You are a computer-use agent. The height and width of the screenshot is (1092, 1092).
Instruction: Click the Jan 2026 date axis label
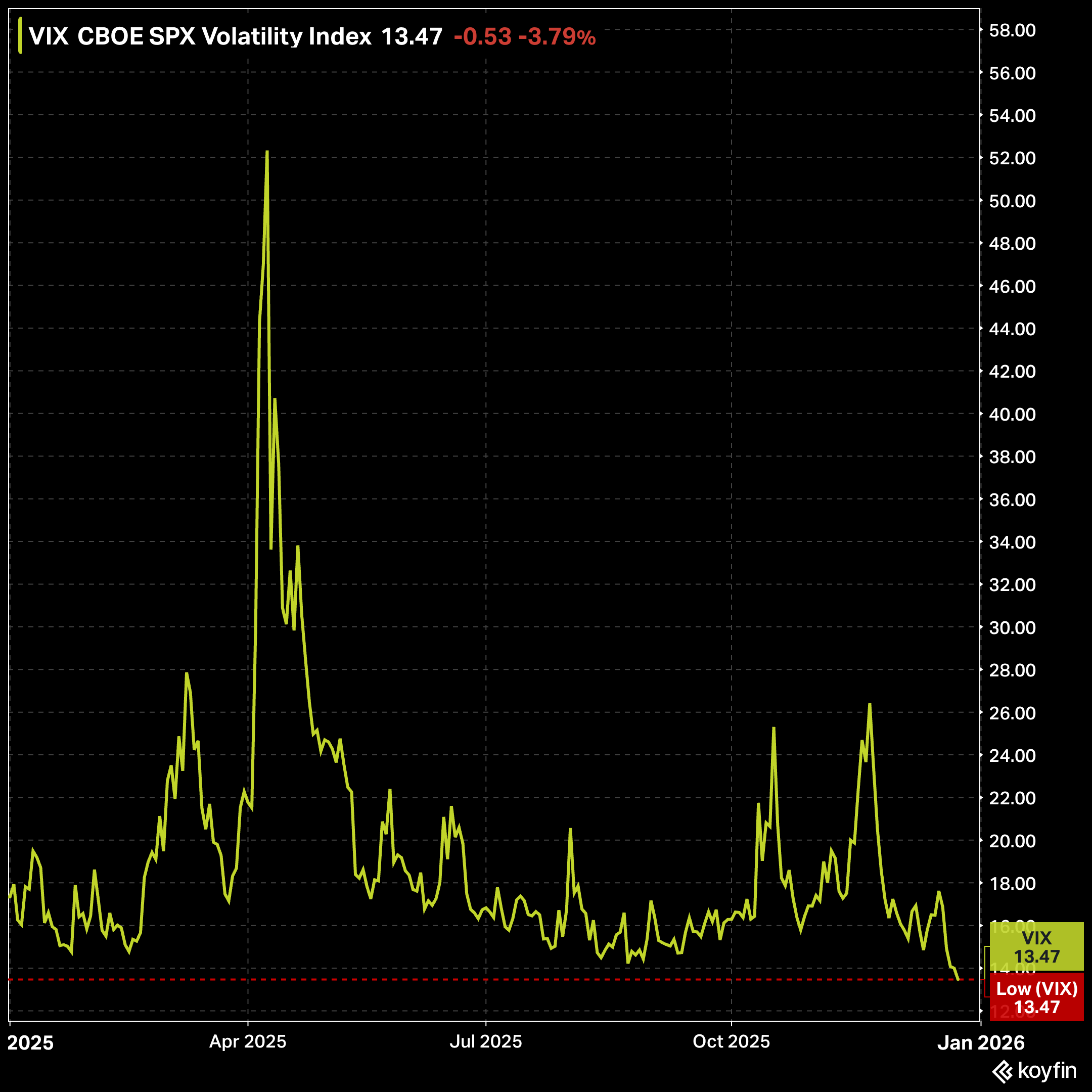click(x=981, y=1042)
